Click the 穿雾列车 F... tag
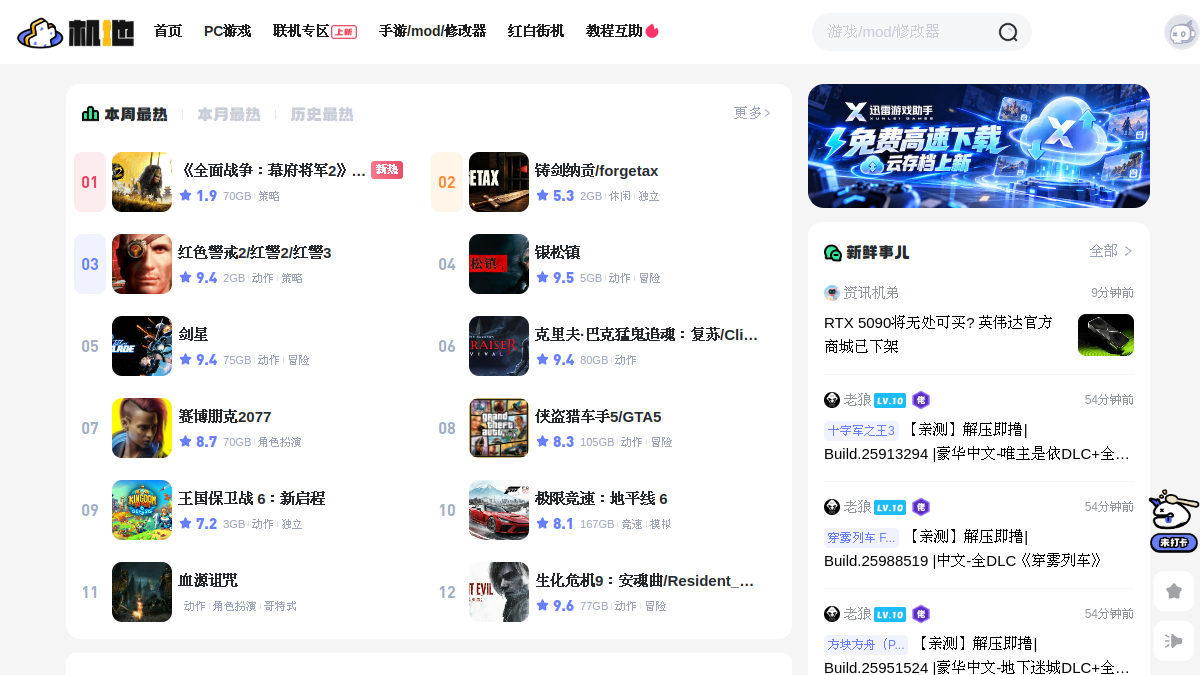The width and height of the screenshot is (1200, 675). (x=861, y=537)
